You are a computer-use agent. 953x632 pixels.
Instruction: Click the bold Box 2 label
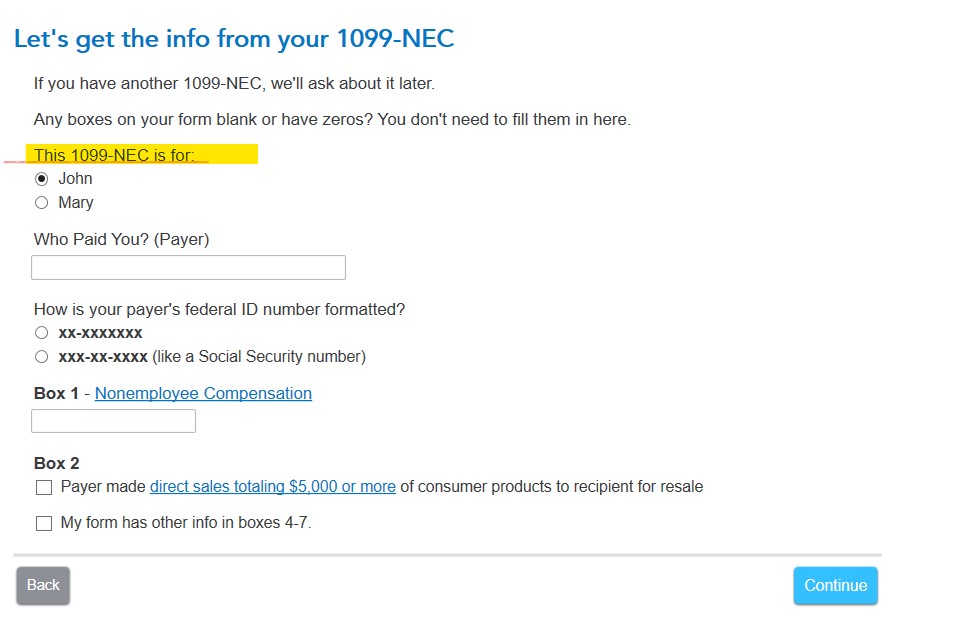point(56,464)
